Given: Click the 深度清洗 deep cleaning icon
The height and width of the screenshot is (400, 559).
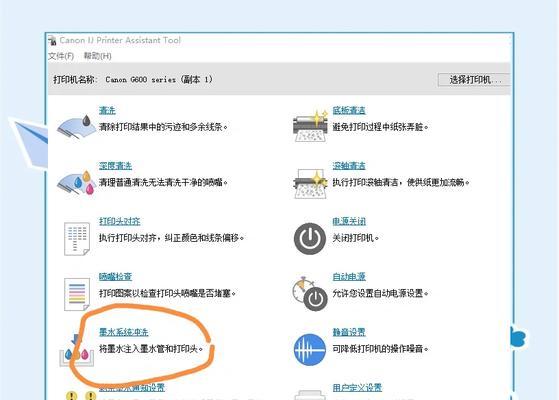Looking at the screenshot, I should point(77,183).
